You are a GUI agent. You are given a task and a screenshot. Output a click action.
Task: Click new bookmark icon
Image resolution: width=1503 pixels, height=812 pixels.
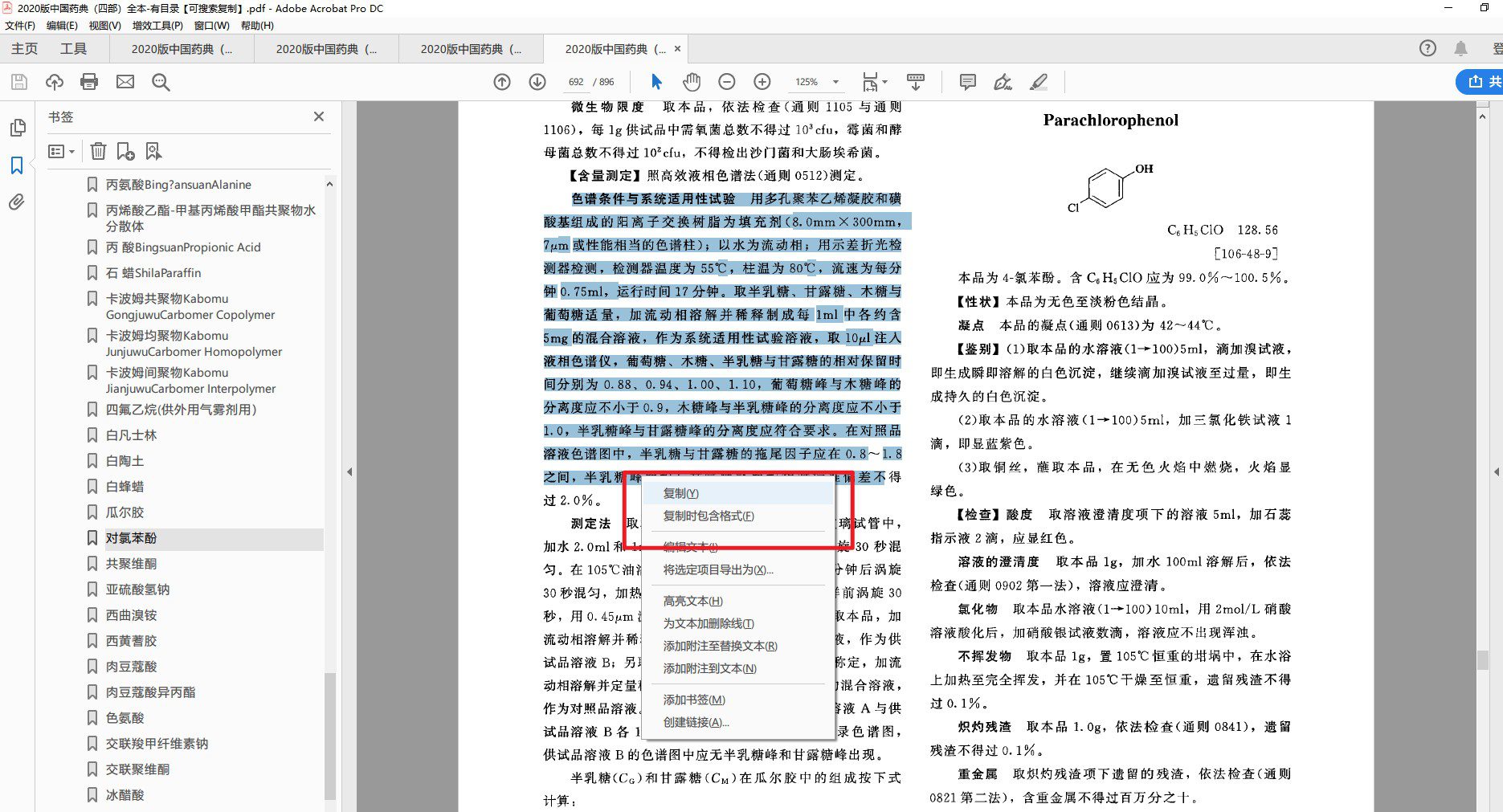[126, 151]
